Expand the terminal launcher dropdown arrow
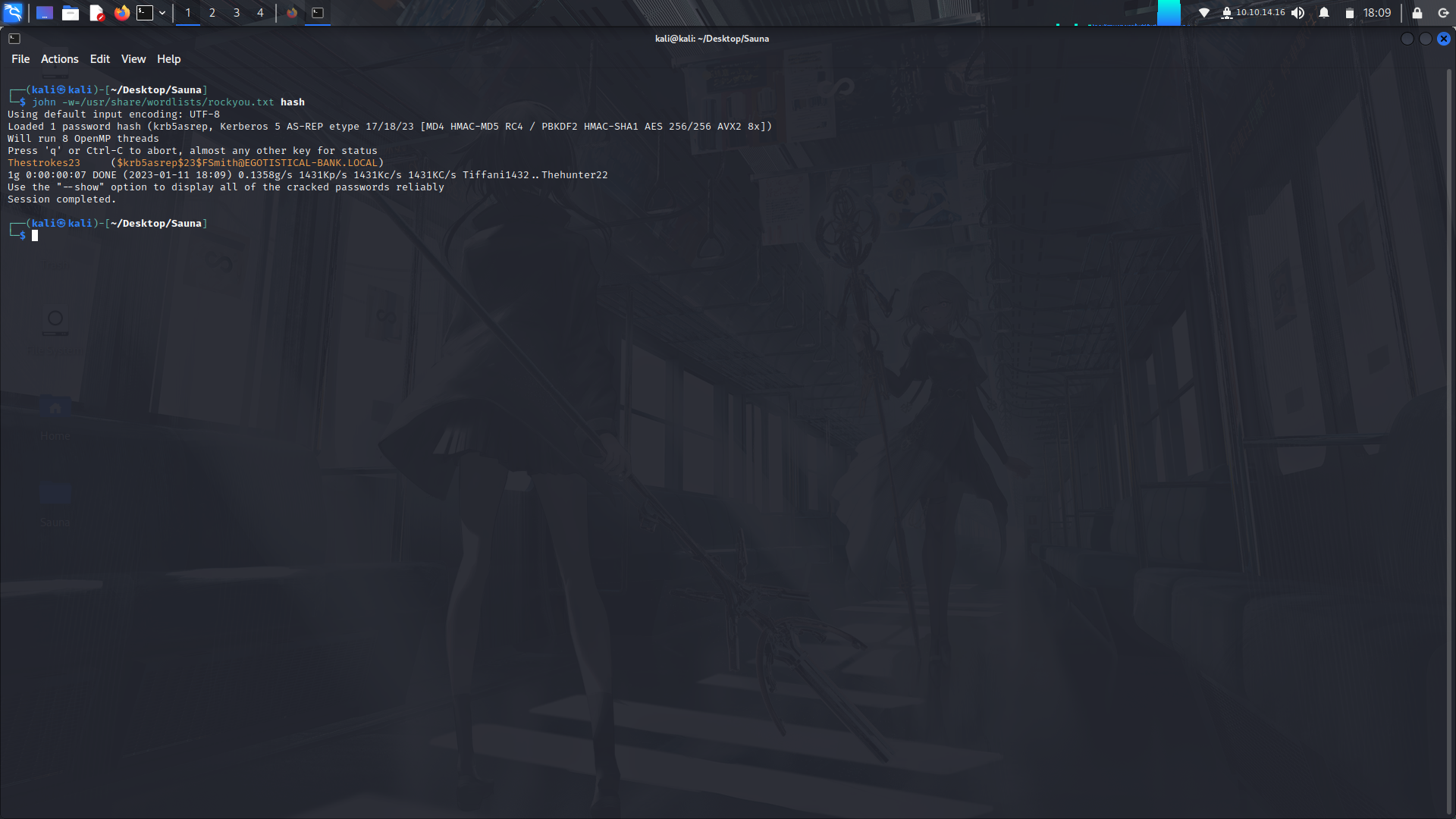This screenshot has width=1456, height=819. [162, 12]
